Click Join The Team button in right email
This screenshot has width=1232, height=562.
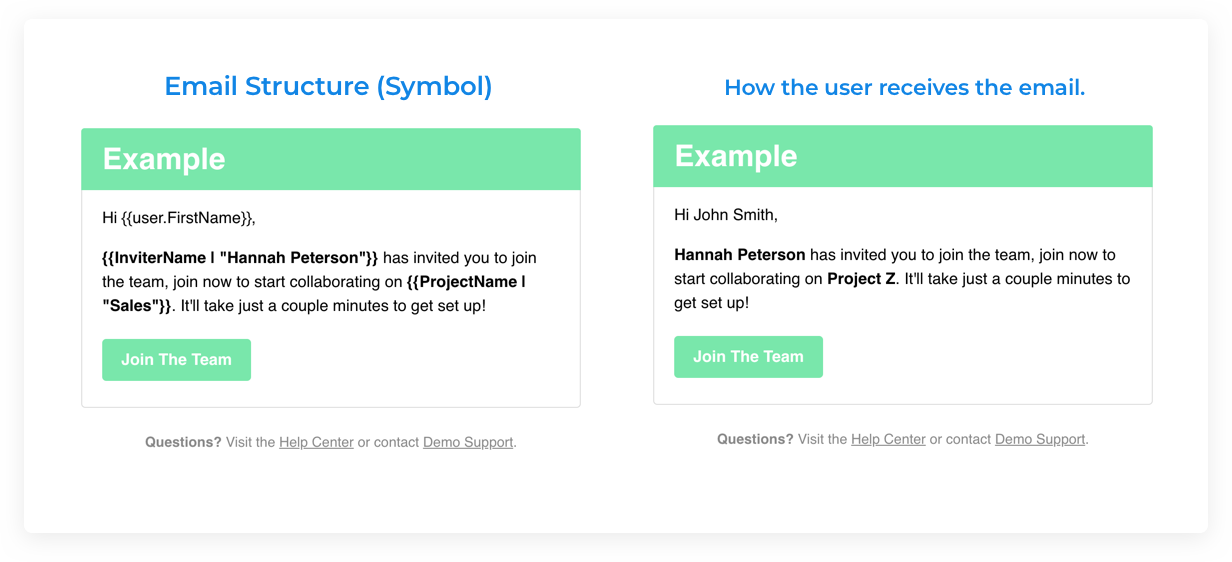pyautogui.click(x=748, y=357)
